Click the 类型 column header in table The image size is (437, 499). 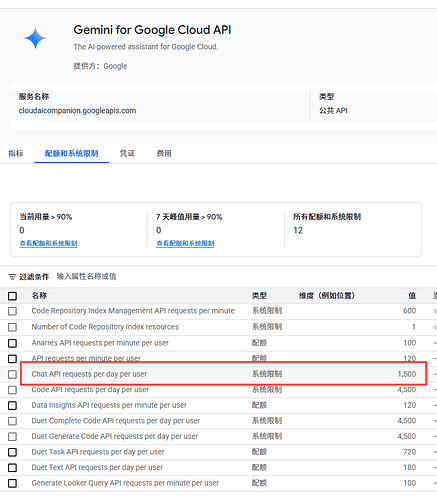[259, 295]
